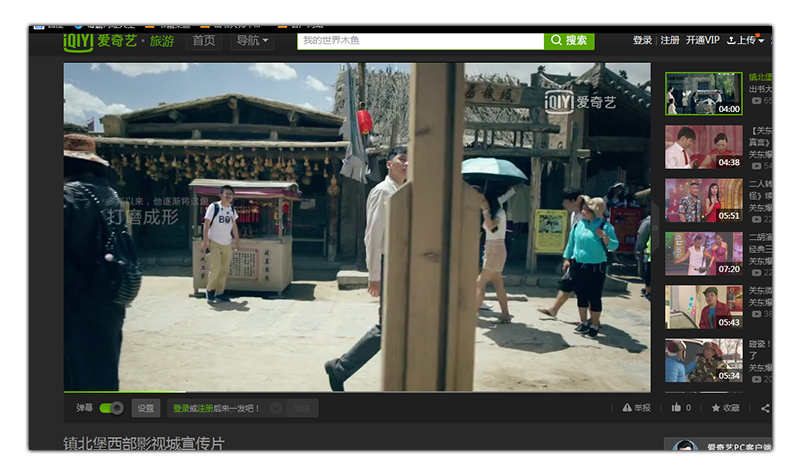The height and width of the screenshot is (476, 800).
Task: Expand the 导航 navigation dropdown
Action: pos(254,41)
